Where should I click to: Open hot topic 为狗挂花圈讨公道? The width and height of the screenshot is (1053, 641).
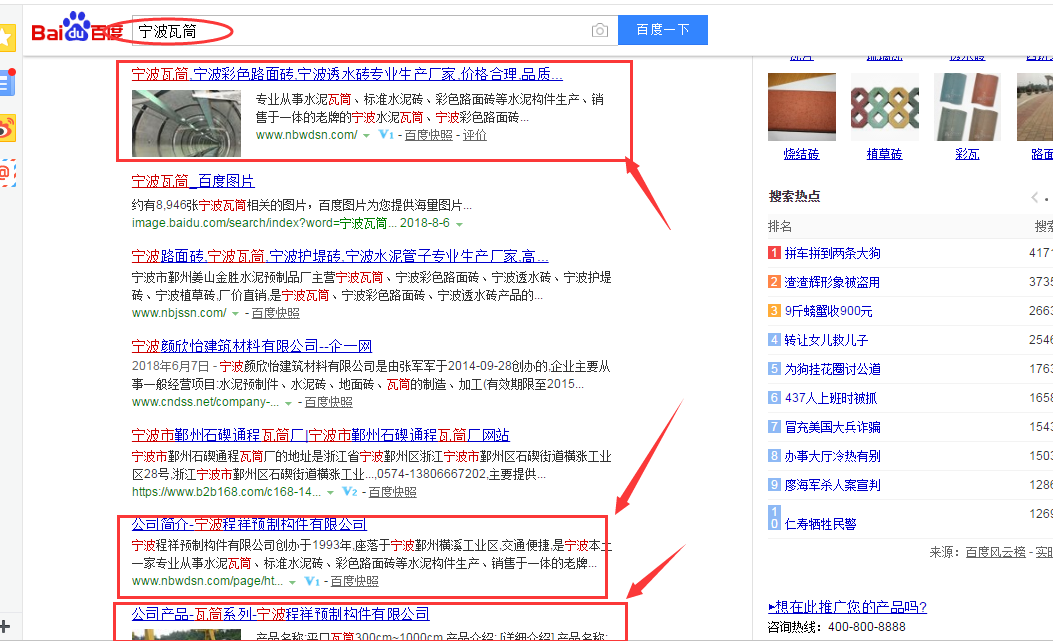832,369
